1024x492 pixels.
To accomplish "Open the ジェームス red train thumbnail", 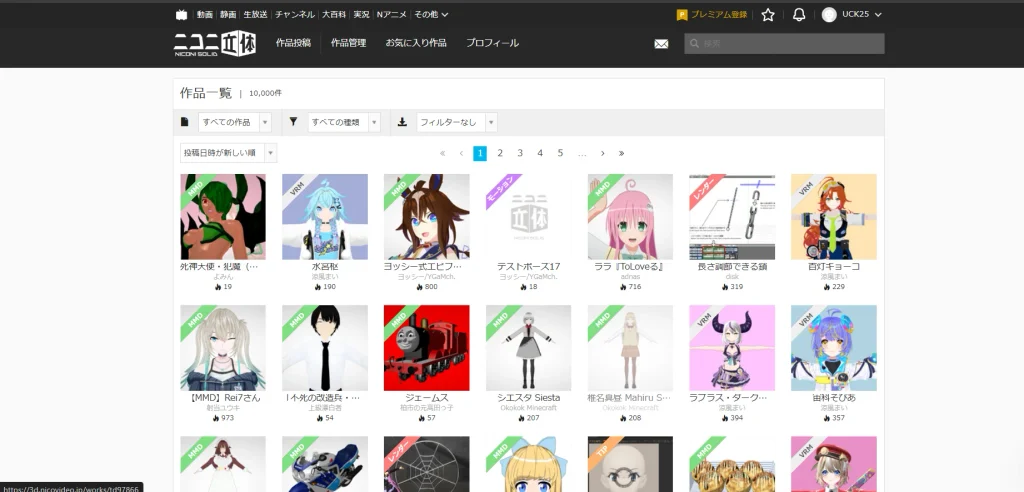I will point(426,348).
